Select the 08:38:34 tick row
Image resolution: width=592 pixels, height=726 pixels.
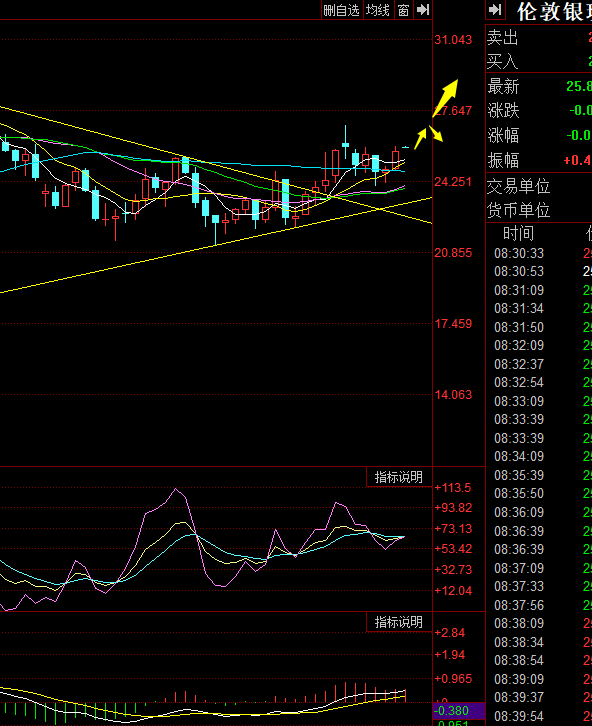tap(539, 642)
